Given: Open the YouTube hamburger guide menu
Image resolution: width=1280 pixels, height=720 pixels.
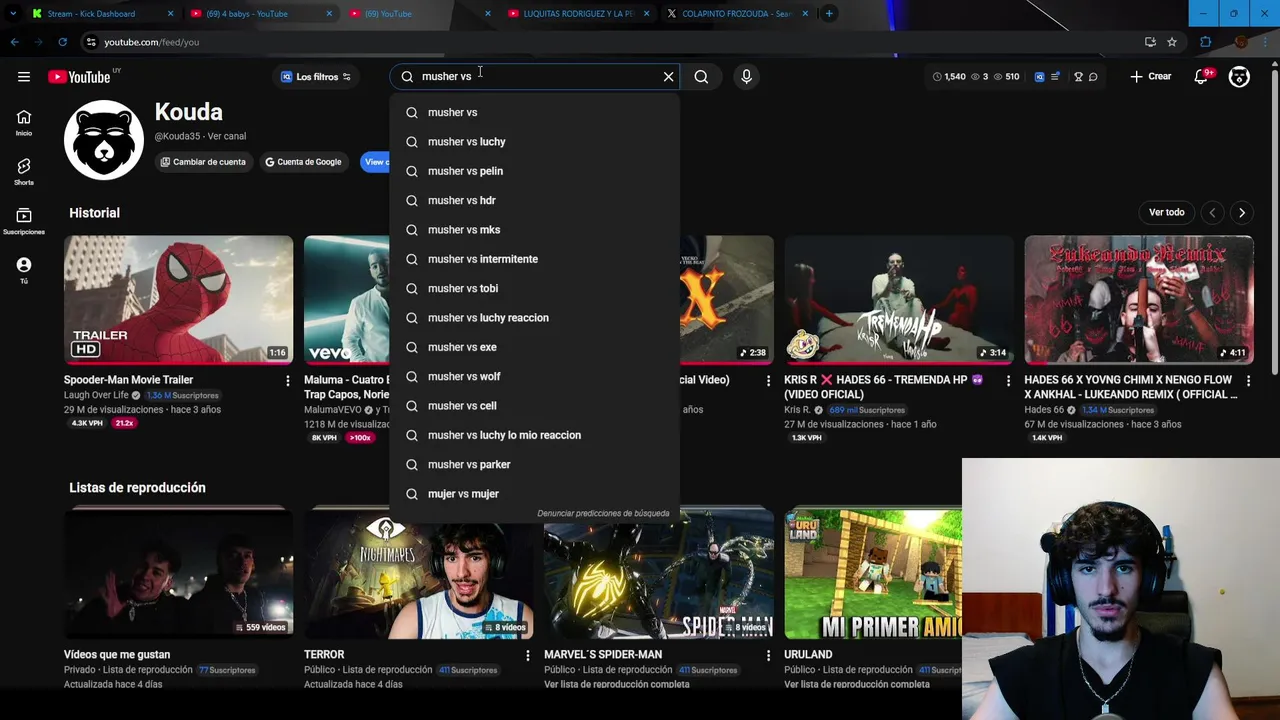Looking at the screenshot, I should point(23,77).
